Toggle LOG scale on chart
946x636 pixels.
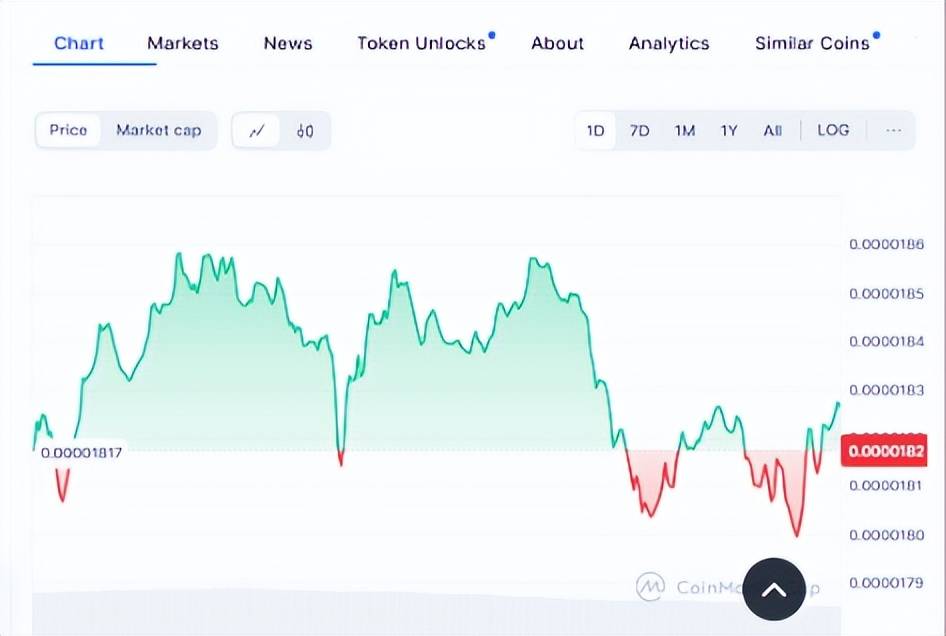click(x=833, y=131)
